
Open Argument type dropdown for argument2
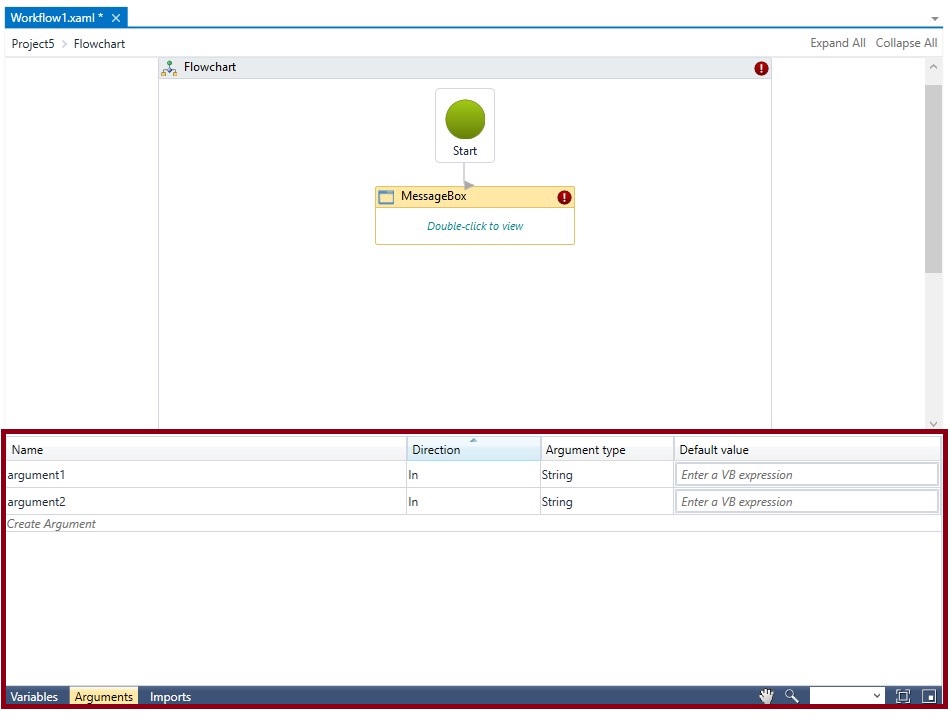coord(606,502)
